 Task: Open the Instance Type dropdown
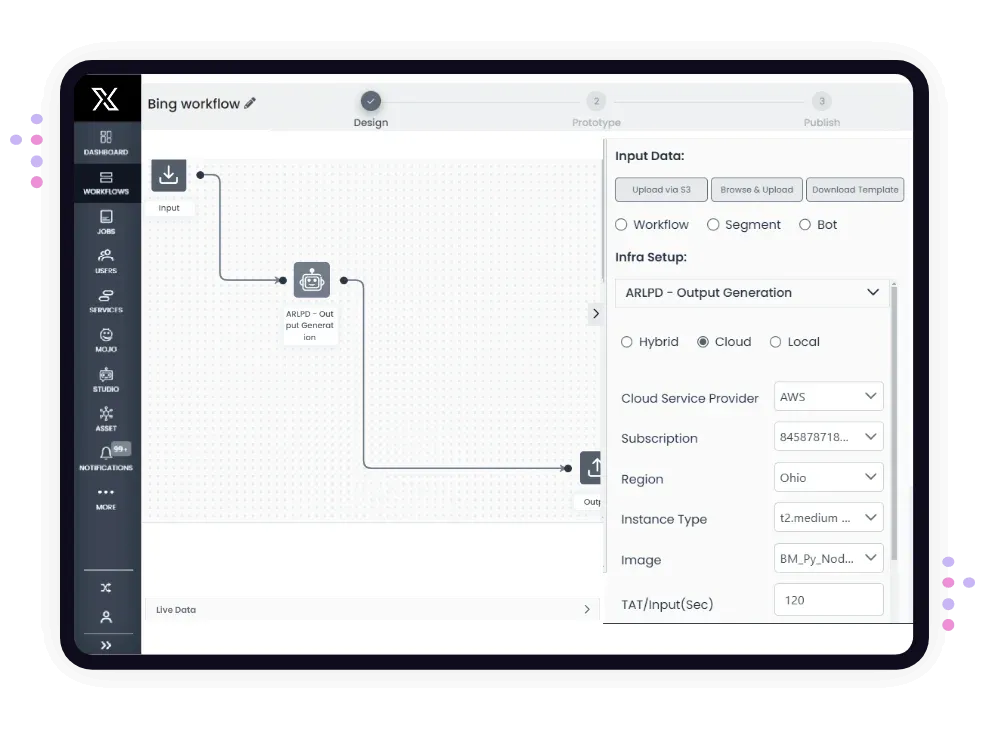coord(828,517)
